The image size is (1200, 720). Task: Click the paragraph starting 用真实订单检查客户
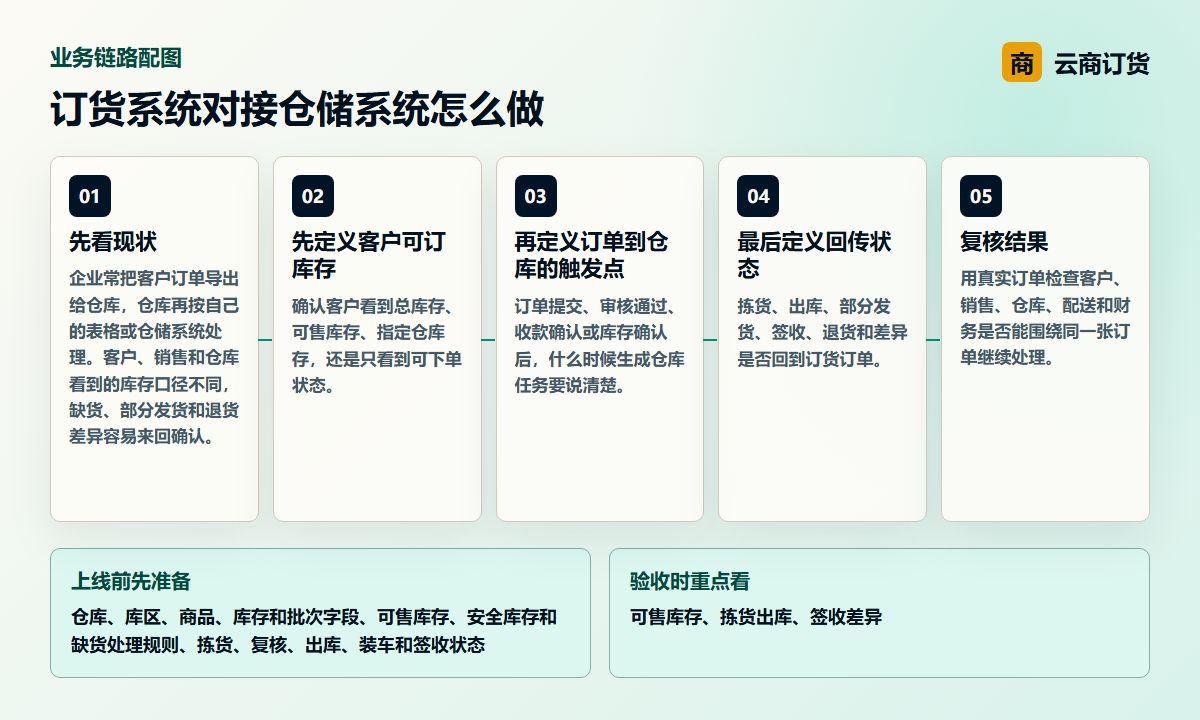tap(1045, 318)
